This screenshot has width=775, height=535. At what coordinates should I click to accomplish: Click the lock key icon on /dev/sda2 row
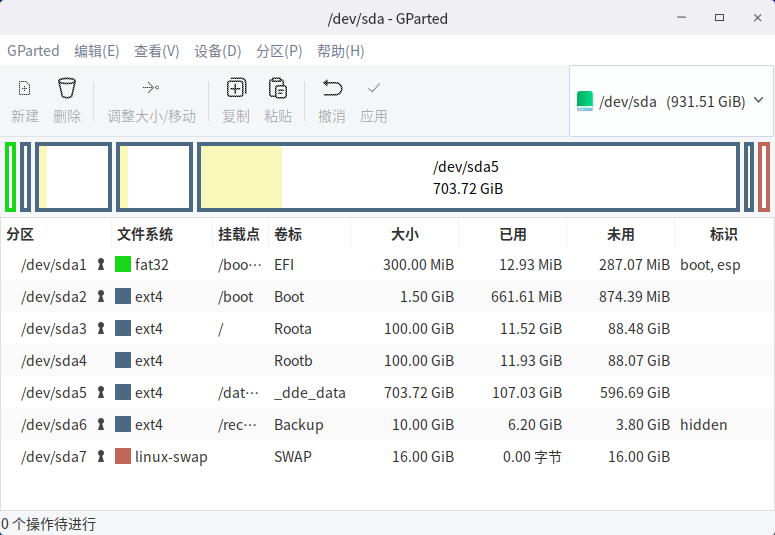click(x=101, y=296)
